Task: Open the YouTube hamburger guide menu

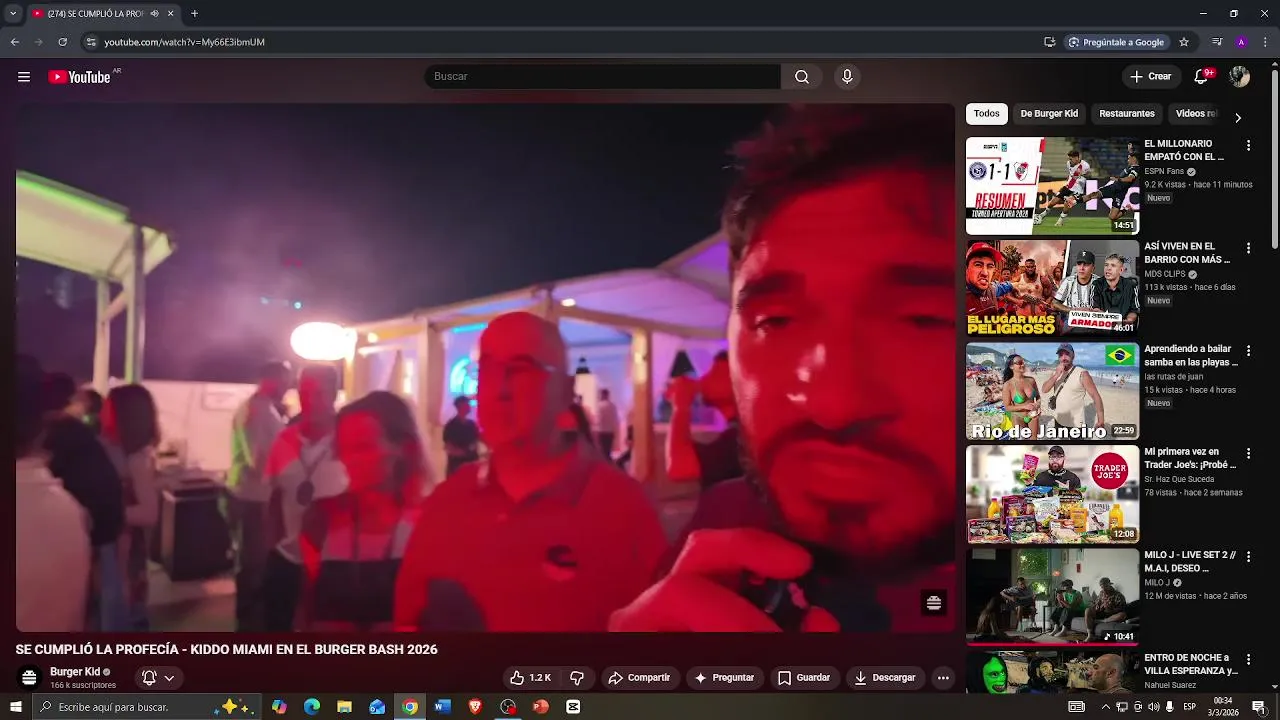Action: (24, 77)
